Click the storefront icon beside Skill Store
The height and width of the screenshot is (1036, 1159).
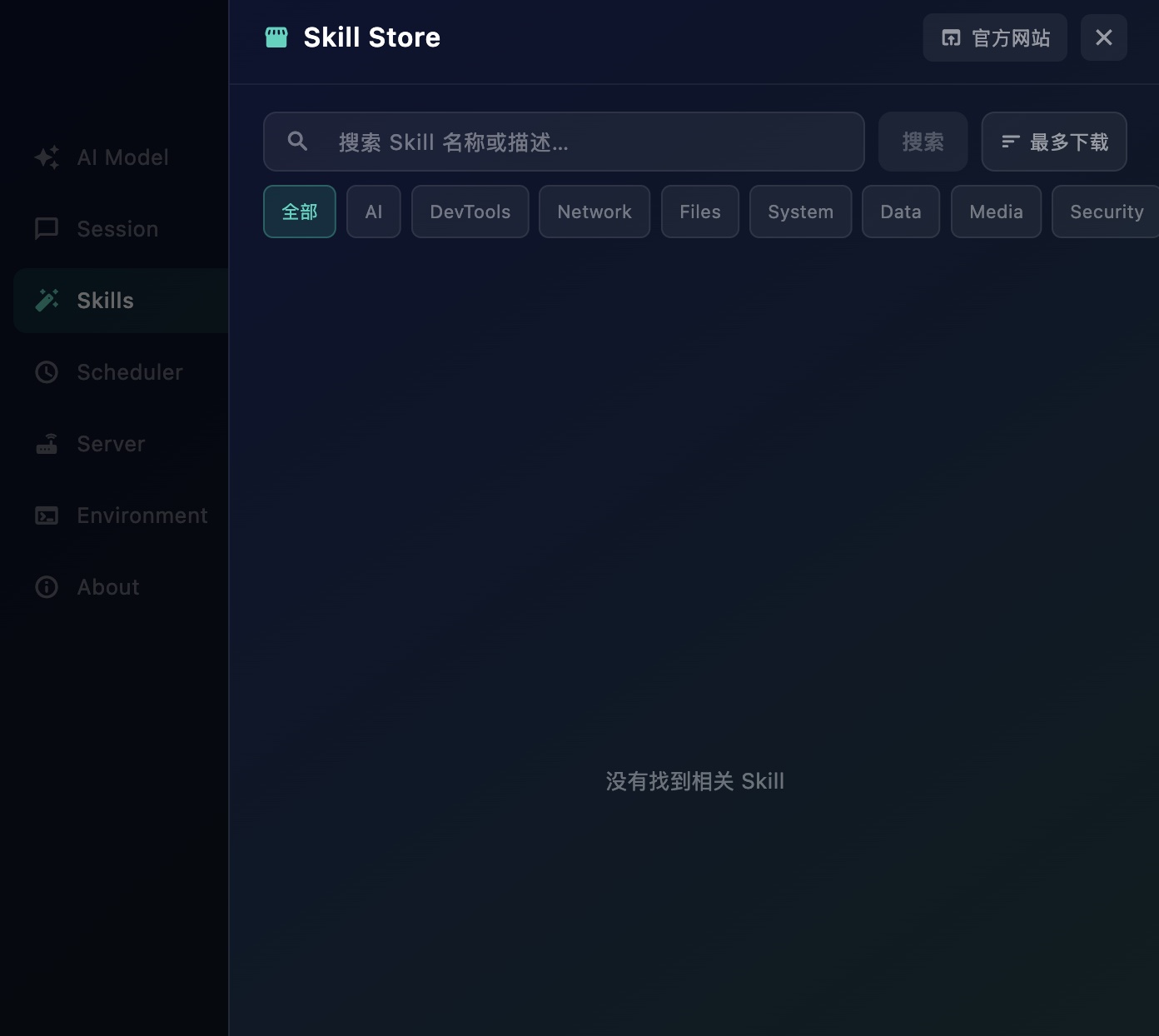click(276, 37)
